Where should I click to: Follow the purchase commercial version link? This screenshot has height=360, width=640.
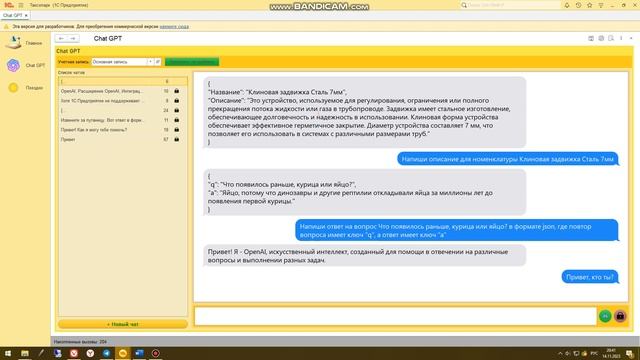coord(174,27)
